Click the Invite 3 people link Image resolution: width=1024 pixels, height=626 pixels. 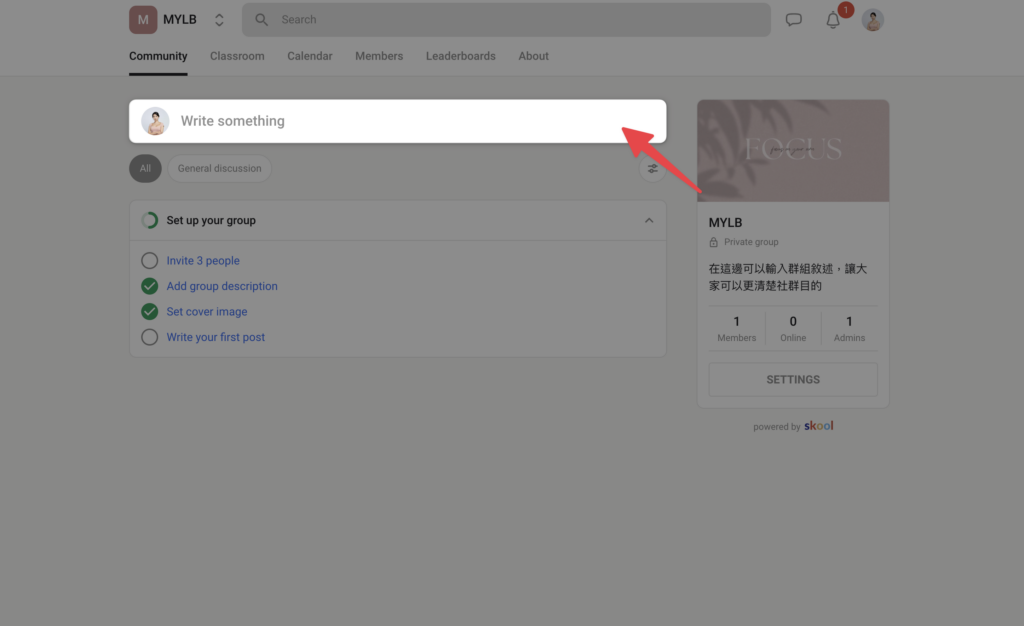tap(203, 260)
